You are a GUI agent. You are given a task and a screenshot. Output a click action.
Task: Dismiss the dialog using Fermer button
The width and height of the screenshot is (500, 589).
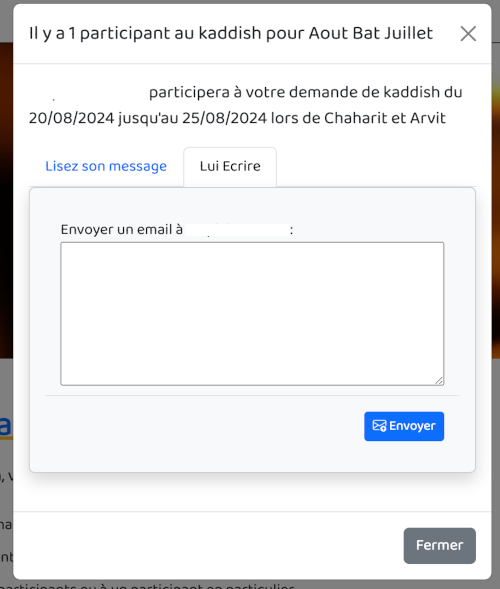440,545
